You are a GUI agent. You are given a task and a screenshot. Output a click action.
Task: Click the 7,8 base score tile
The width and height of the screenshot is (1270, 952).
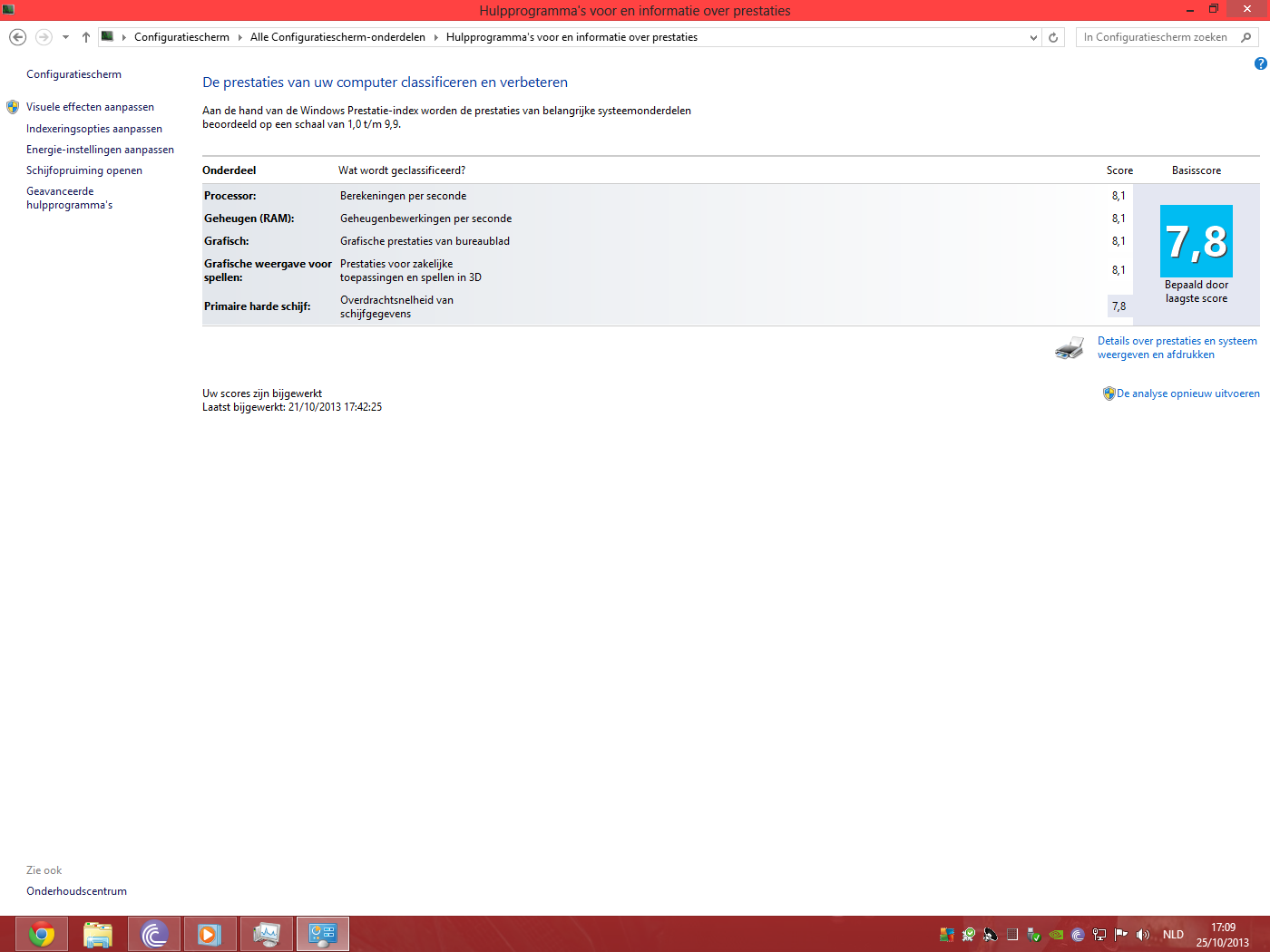tap(1196, 241)
